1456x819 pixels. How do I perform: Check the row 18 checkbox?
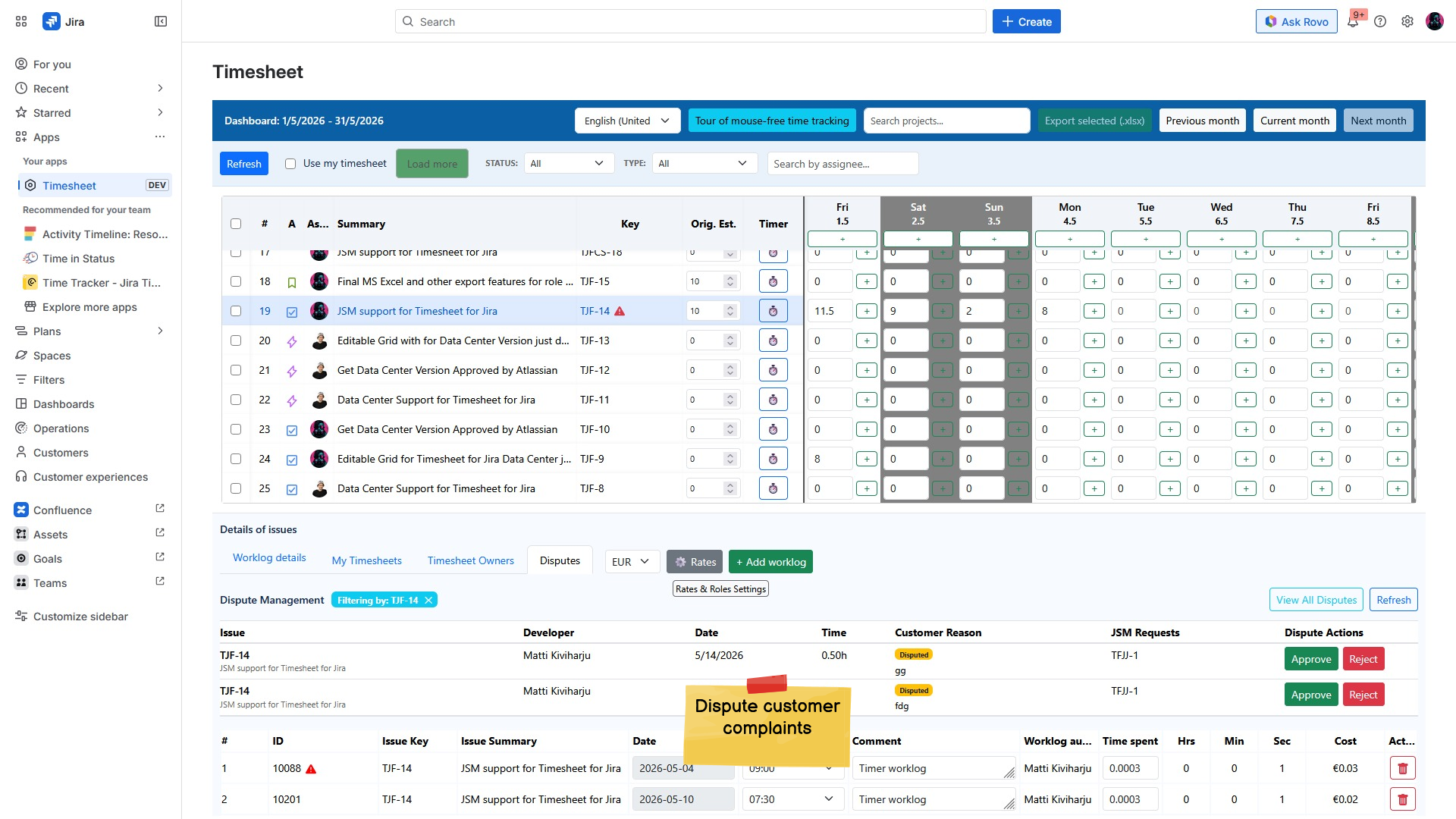pos(236,281)
